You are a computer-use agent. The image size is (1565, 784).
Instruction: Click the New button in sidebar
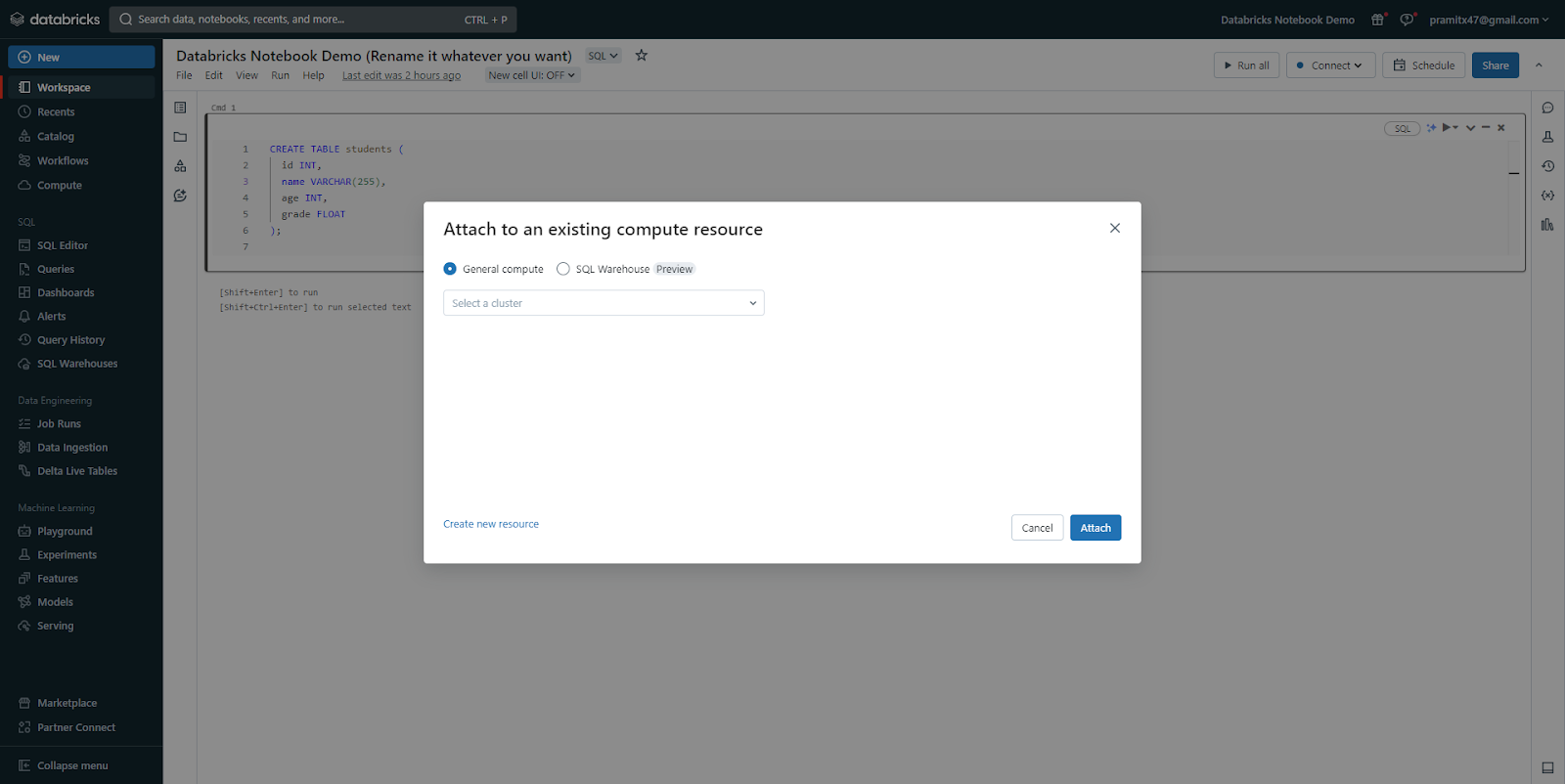(81, 57)
